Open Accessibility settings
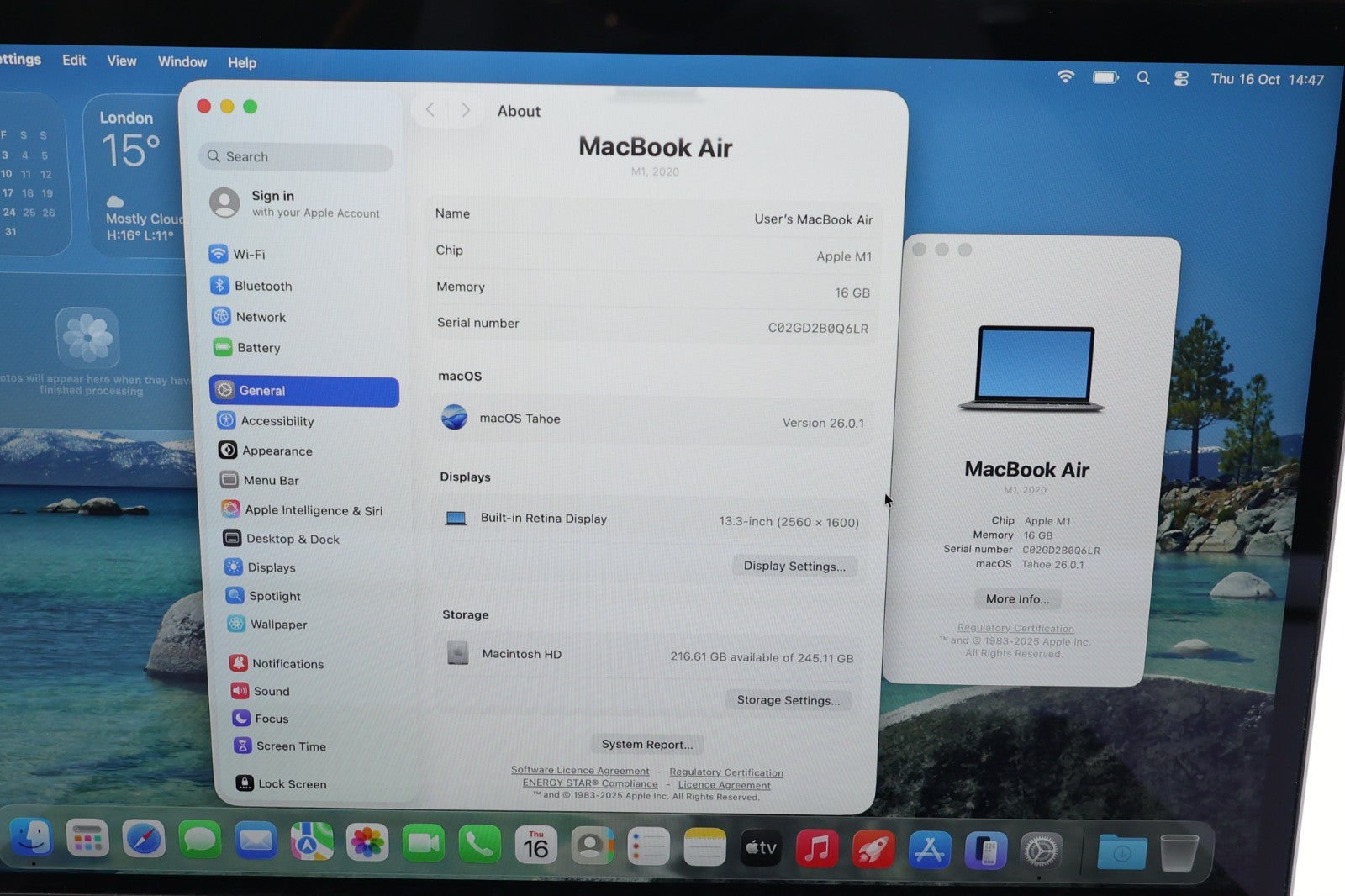Screen dimensions: 1345x896 click(x=277, y=421)
